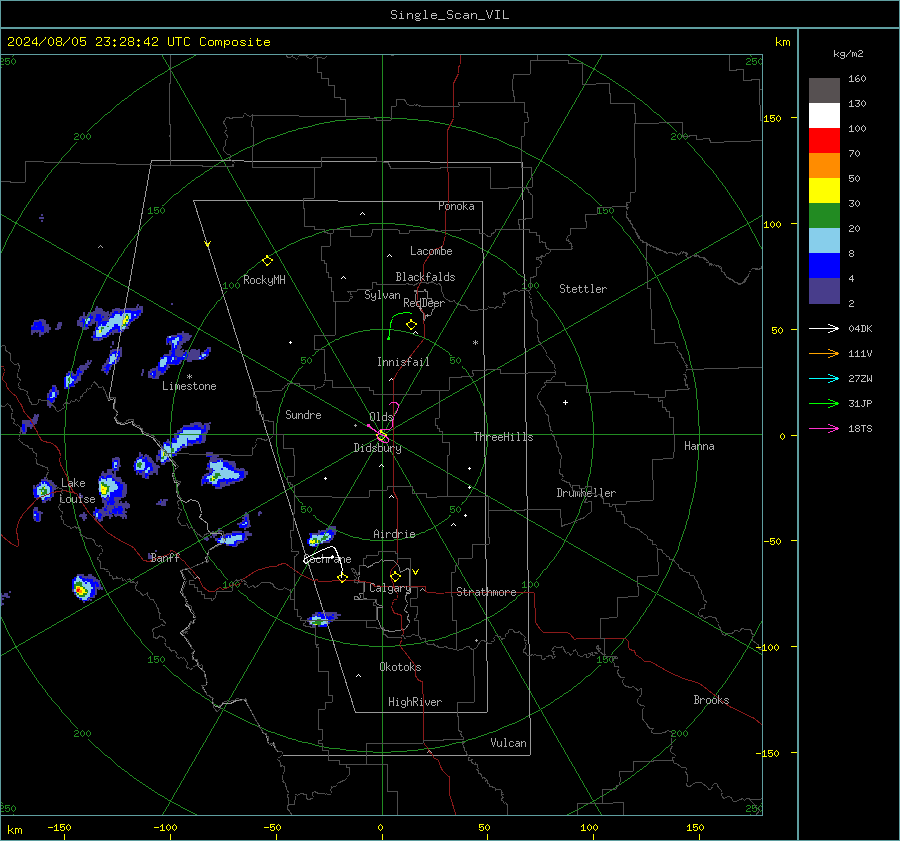The height and width of the screenshot is (841, 900).
Task: Click the dark gray 130-160 legend swatch
Action: coord(824,91)
